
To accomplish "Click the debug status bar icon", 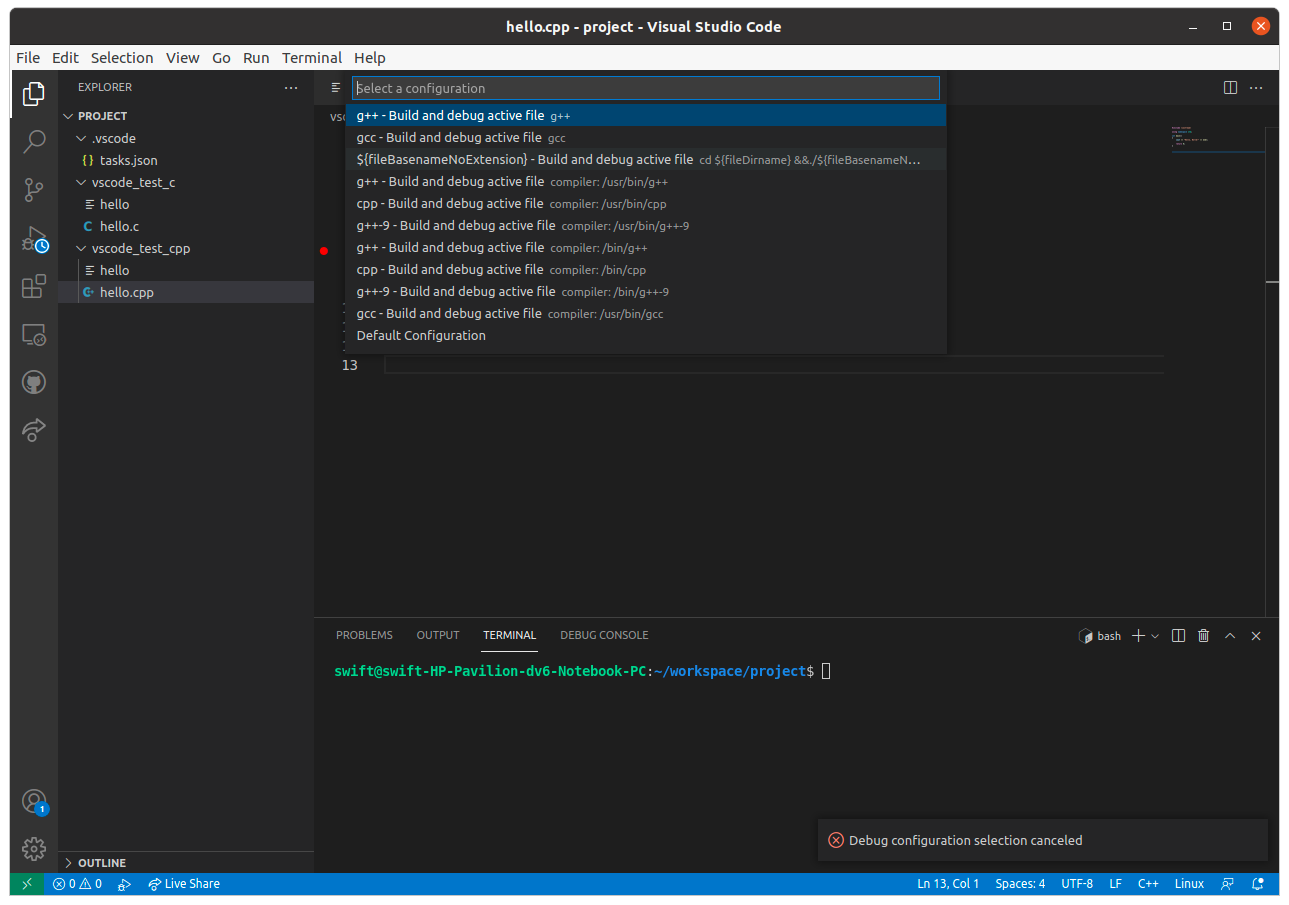I will [x=124, y=884].
